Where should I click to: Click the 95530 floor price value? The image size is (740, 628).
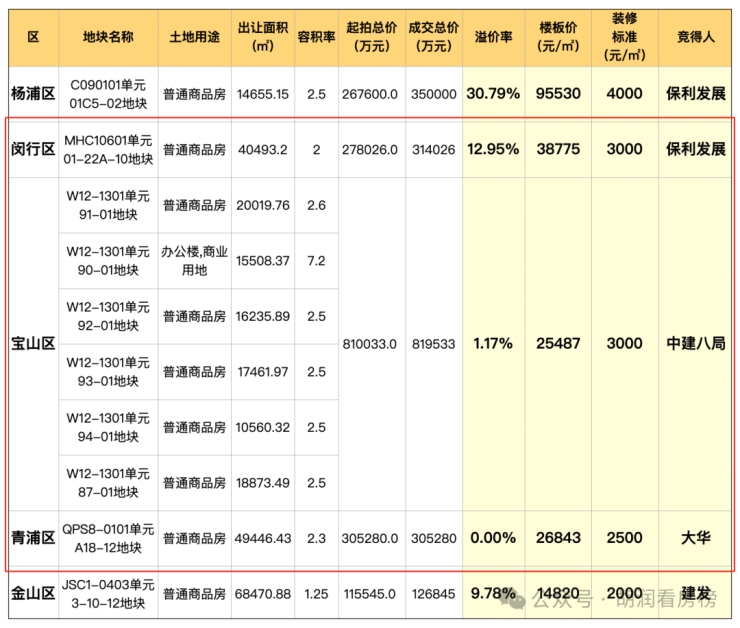click(559, 94)
